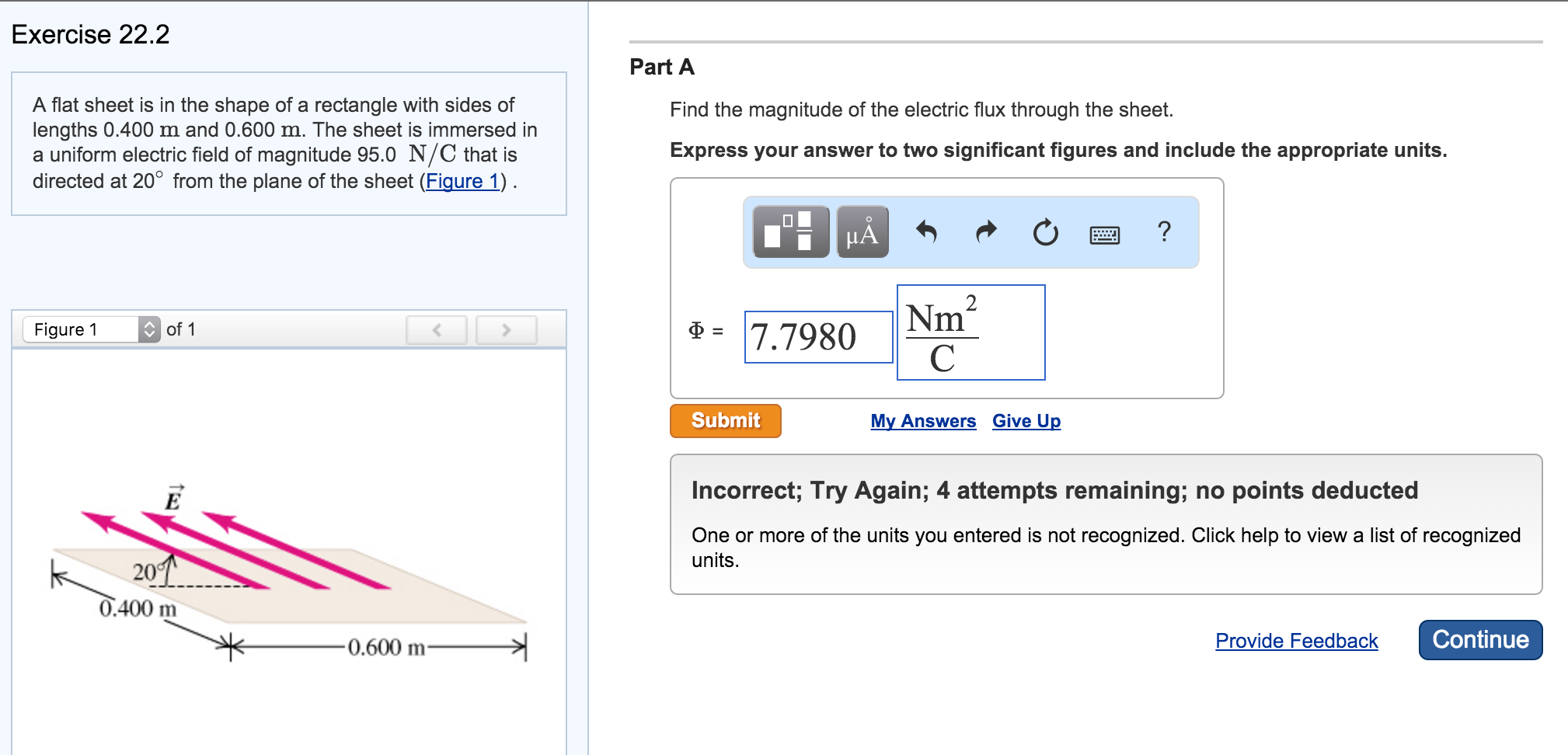Click Provide Feedback
Viewport: 1568px width, 755px height.
tap(1296, 641)
